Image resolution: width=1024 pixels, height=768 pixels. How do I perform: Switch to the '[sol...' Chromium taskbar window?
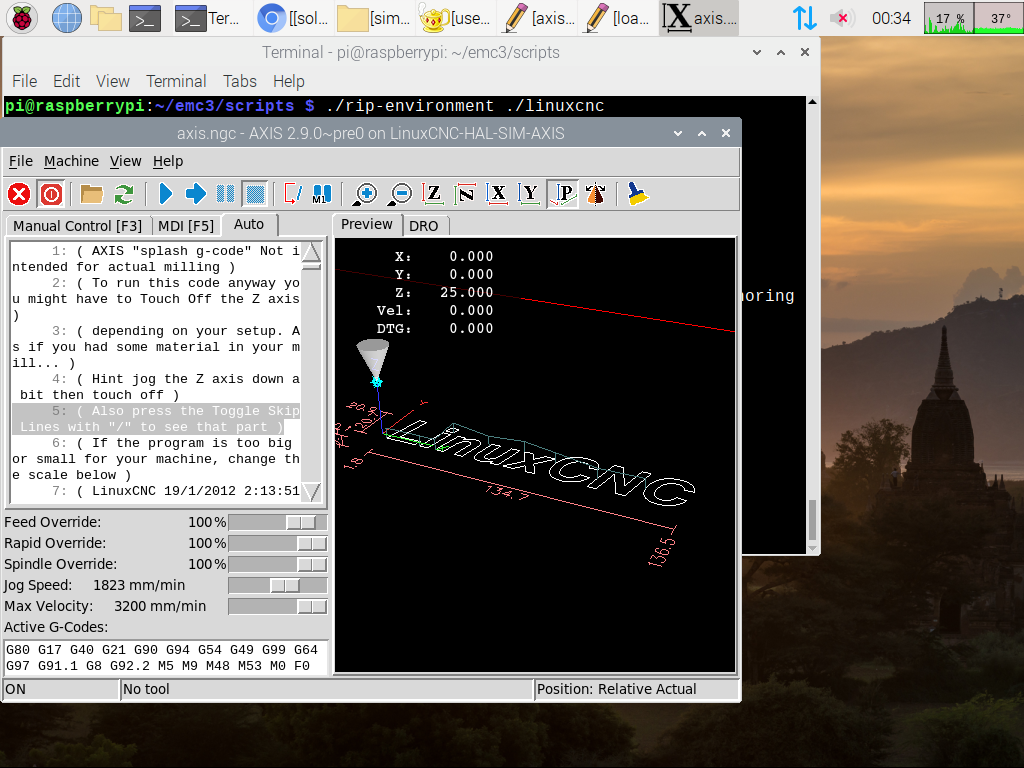[293, 18]
